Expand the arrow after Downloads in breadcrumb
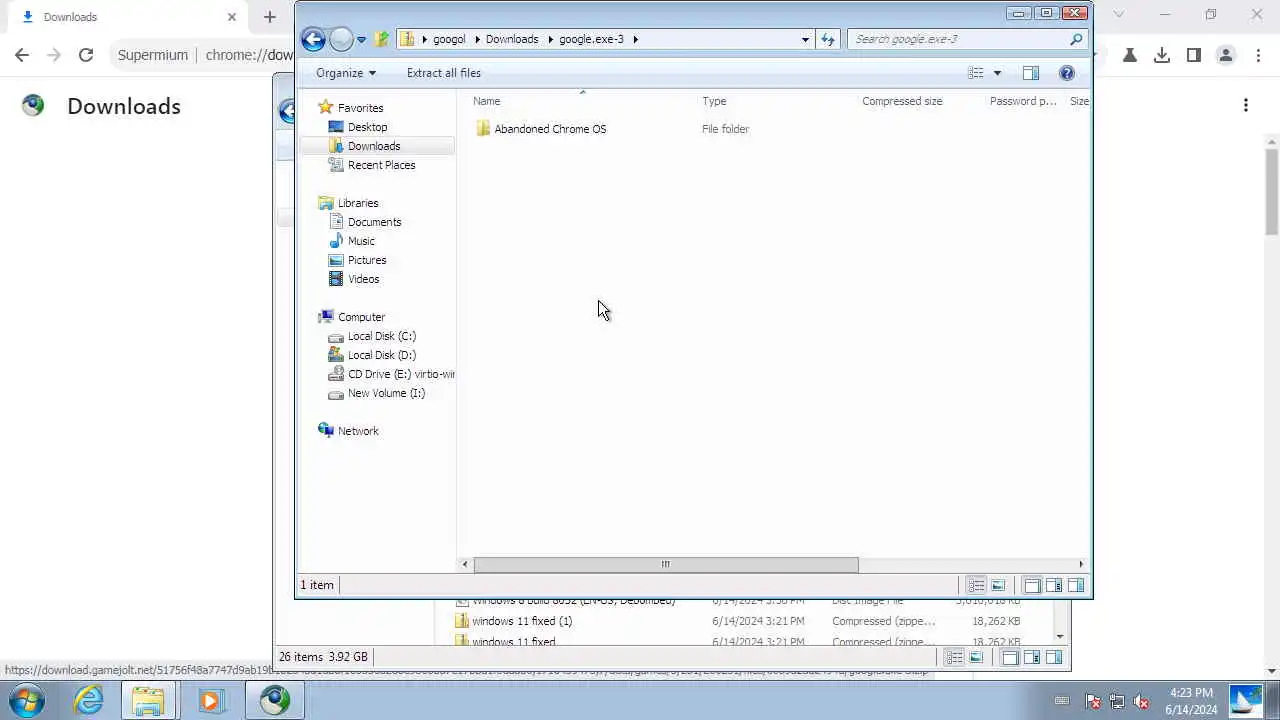The height and width of the screenshot is (720, 1280). (549, 39)
